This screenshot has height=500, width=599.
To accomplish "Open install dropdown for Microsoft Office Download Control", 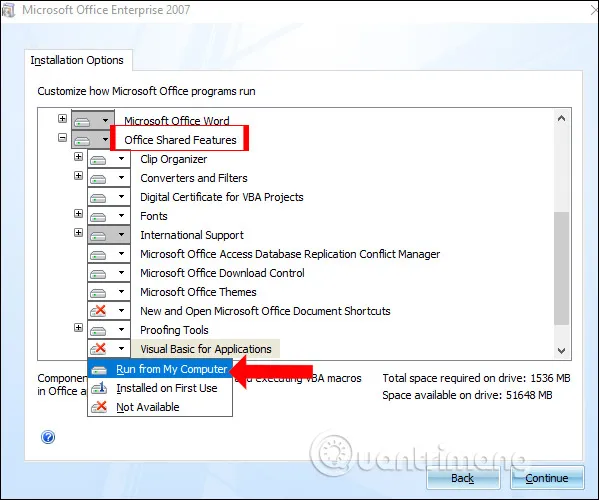I will click(109, 273).
